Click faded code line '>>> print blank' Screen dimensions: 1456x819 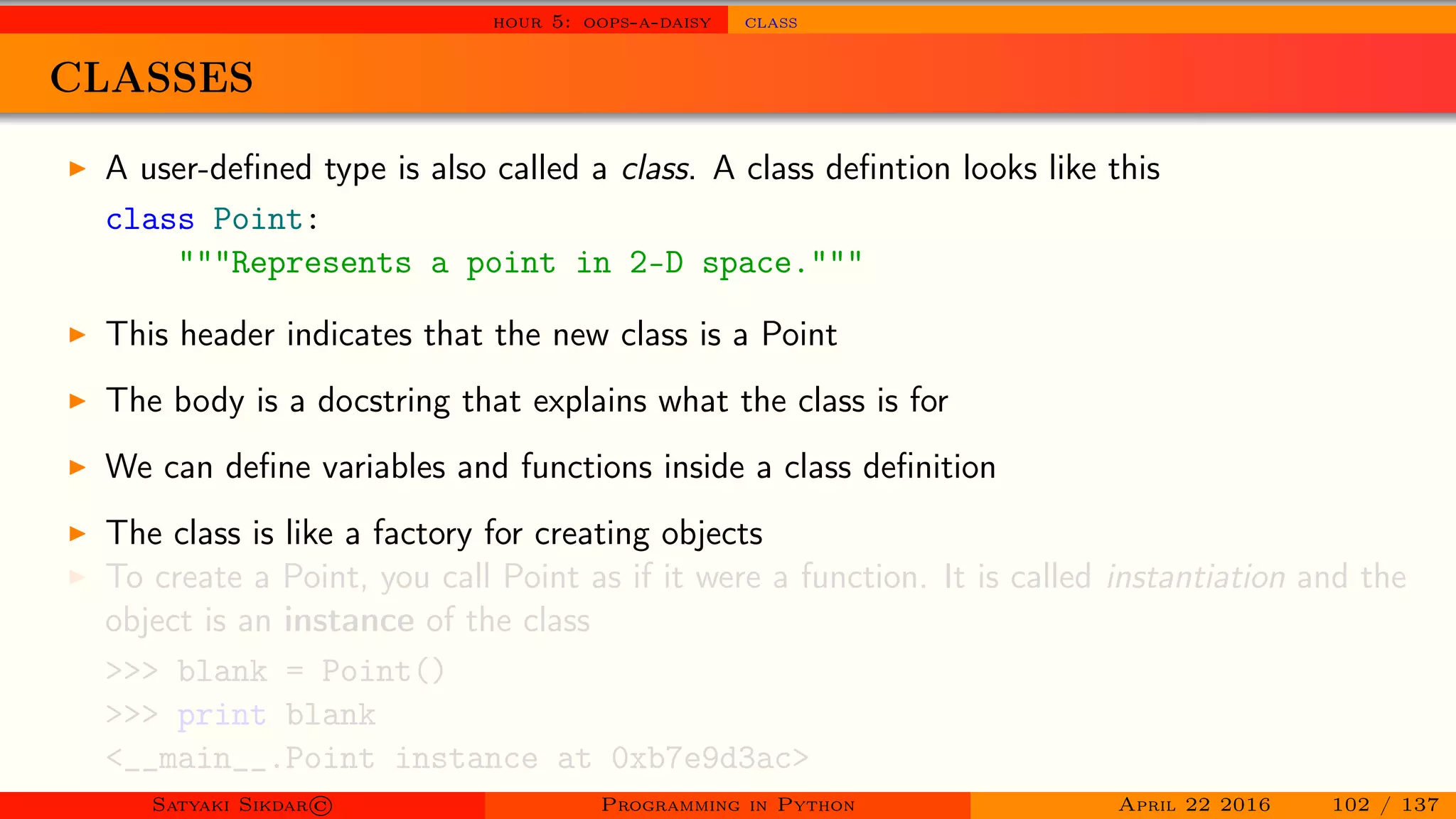point(240,714)
